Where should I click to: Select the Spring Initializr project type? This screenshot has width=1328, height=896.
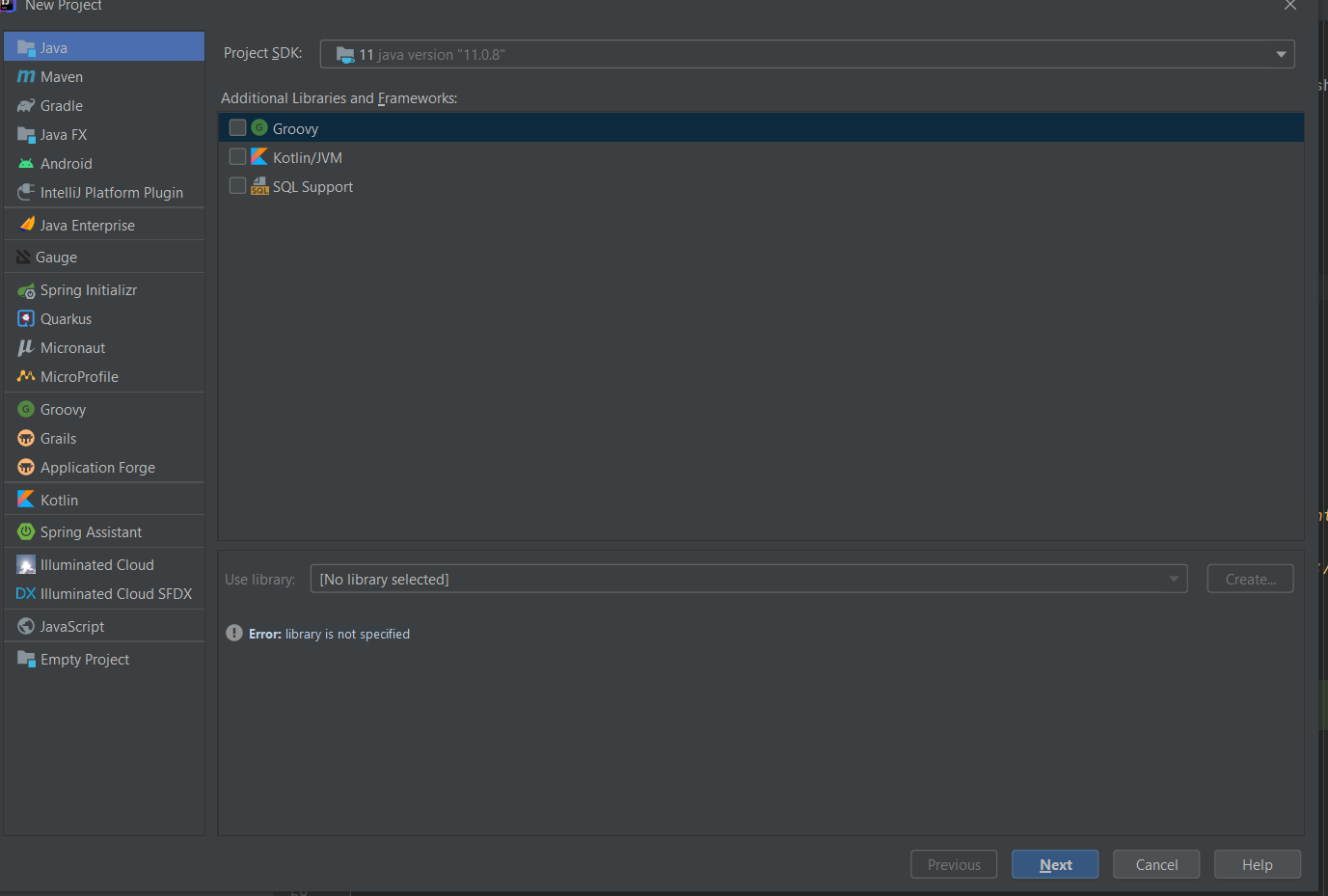point(104,289)
